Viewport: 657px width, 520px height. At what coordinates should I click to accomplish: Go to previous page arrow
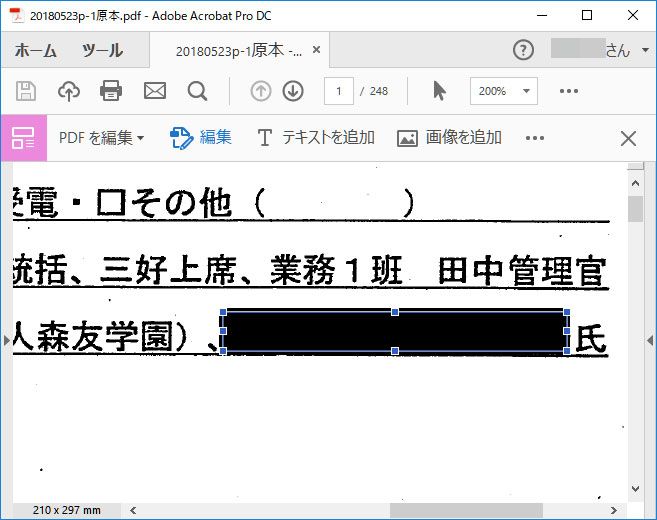pyautogui.click(x=261, y=91)
